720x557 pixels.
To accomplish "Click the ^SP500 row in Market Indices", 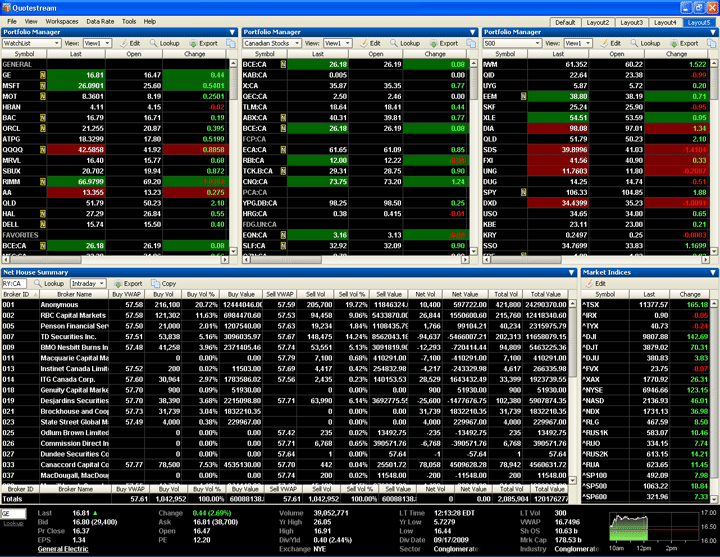I will pyautogui.click(x=646, y=486).
